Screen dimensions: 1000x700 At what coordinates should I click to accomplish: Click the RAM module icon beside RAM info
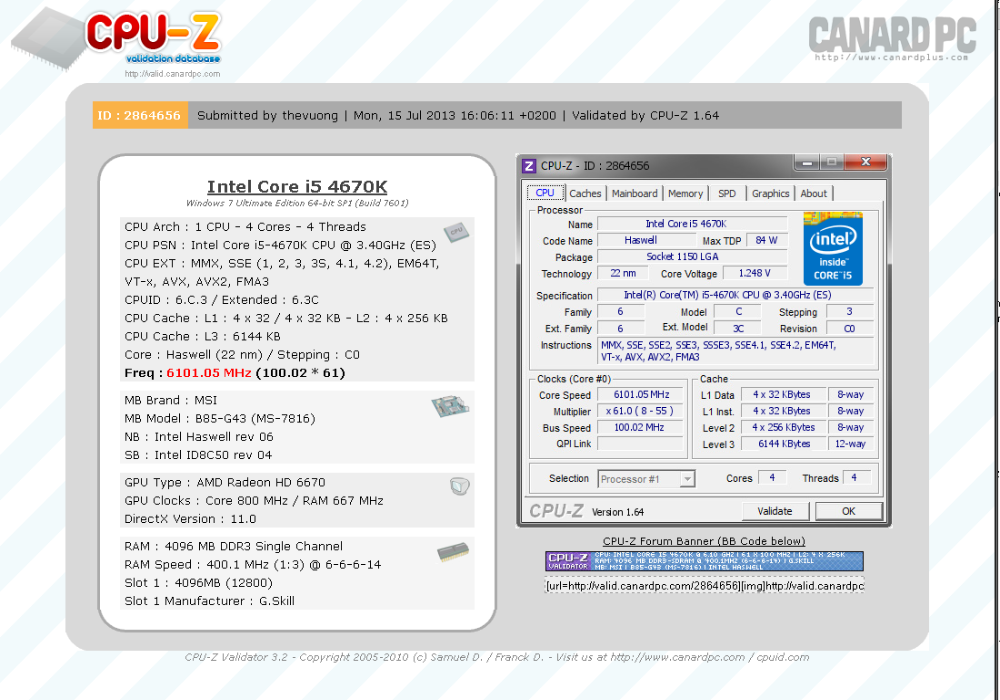click(453, 551)
